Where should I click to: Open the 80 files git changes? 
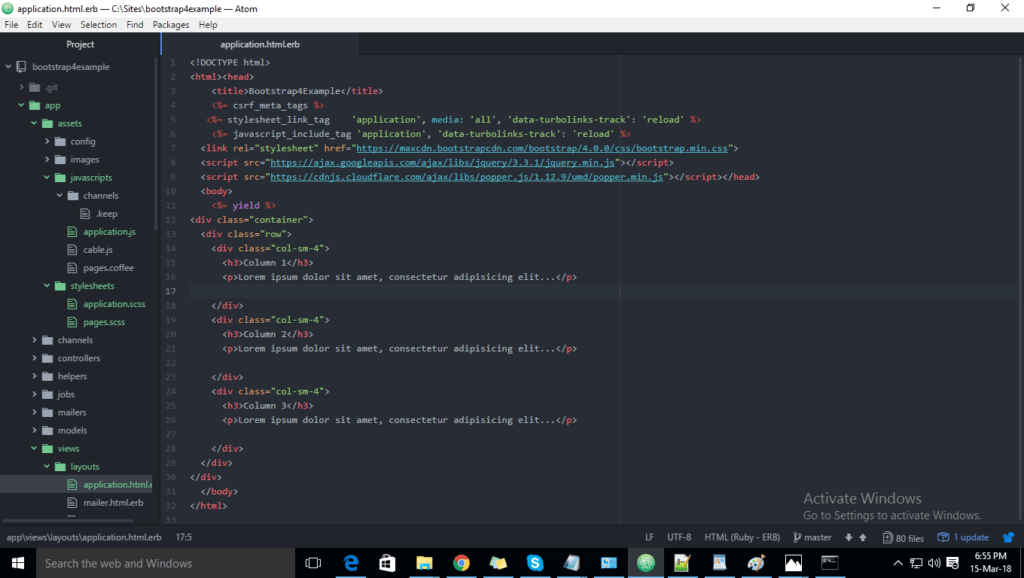tap(903, 538)
